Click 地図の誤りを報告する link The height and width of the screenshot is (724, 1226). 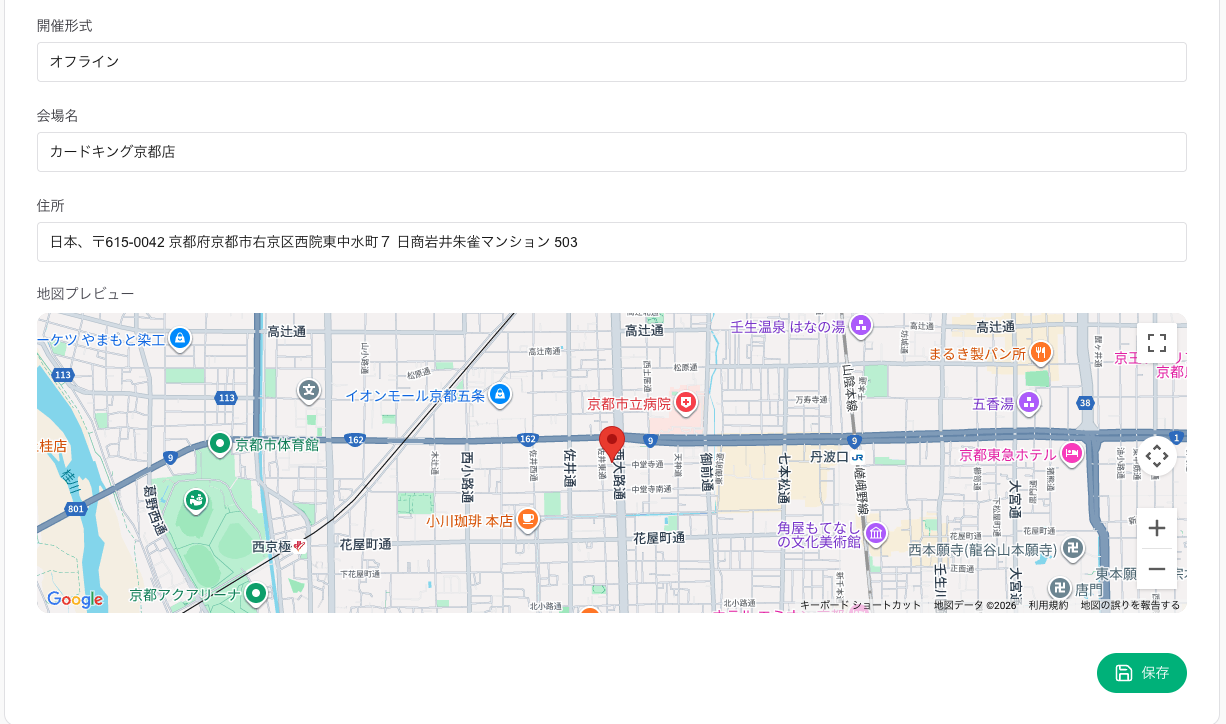(1130, 605)
